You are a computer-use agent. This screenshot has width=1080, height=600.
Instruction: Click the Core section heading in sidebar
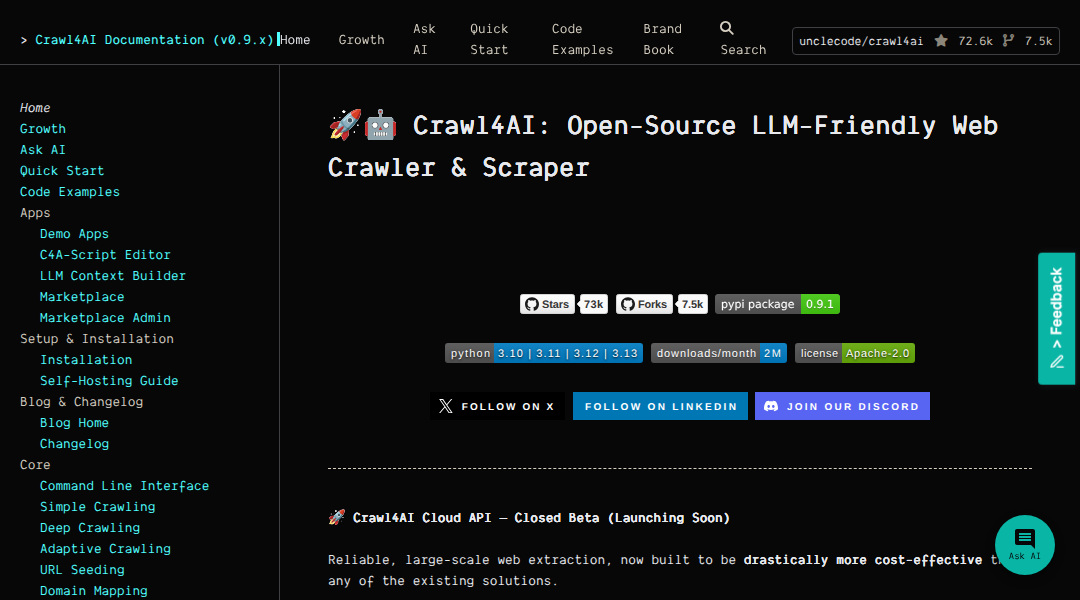pos(35,465)
